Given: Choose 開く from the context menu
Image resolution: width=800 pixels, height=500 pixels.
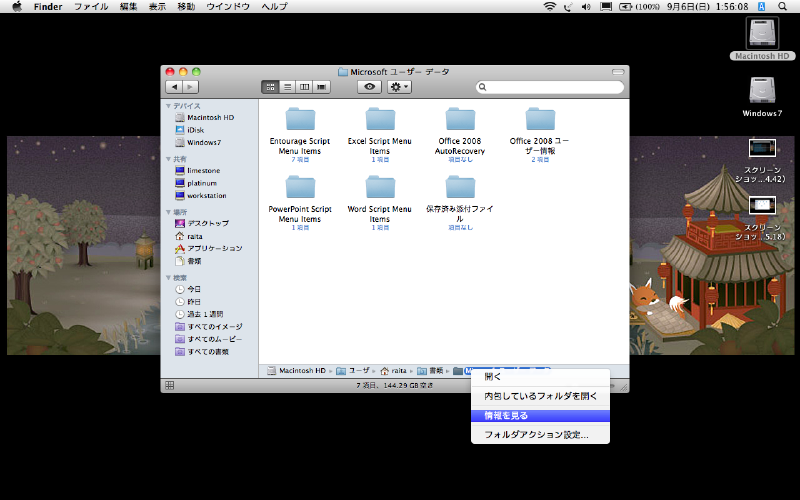Looking at the screenshot, I should 540,377.
